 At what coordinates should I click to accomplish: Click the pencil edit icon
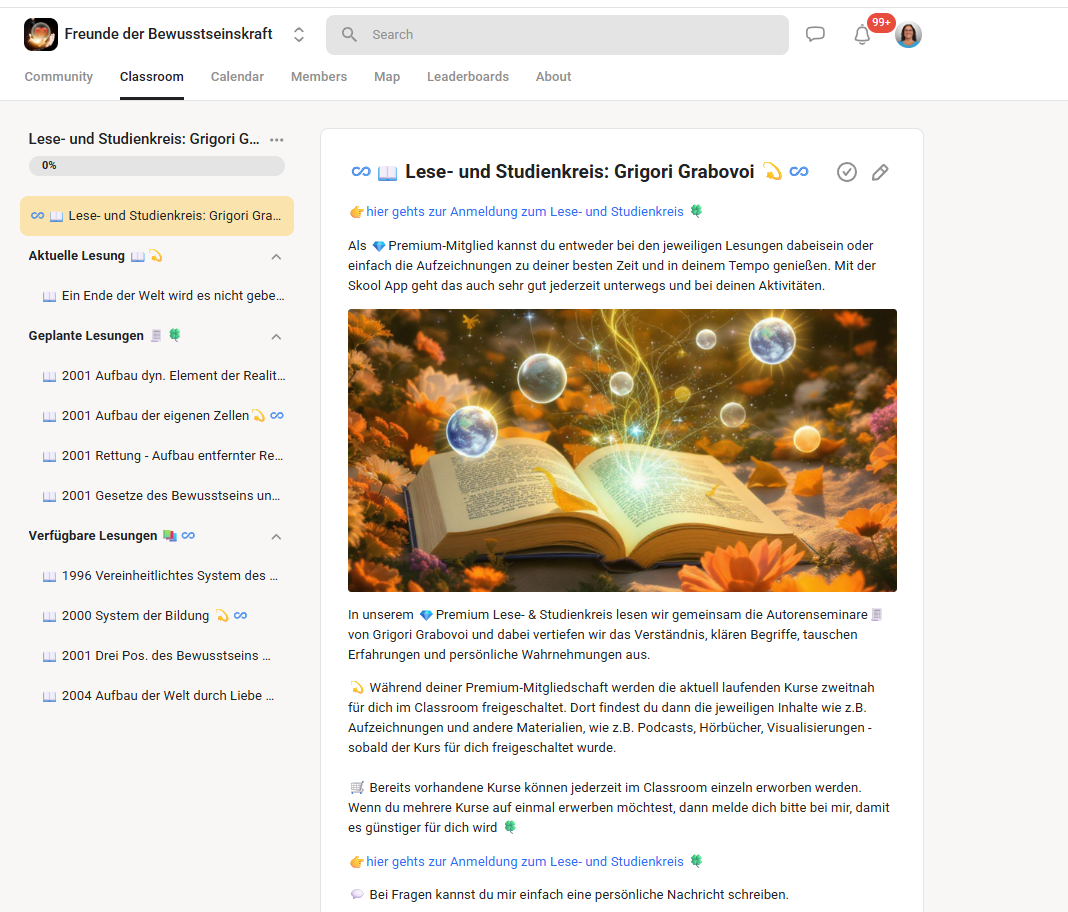[880, 172]
